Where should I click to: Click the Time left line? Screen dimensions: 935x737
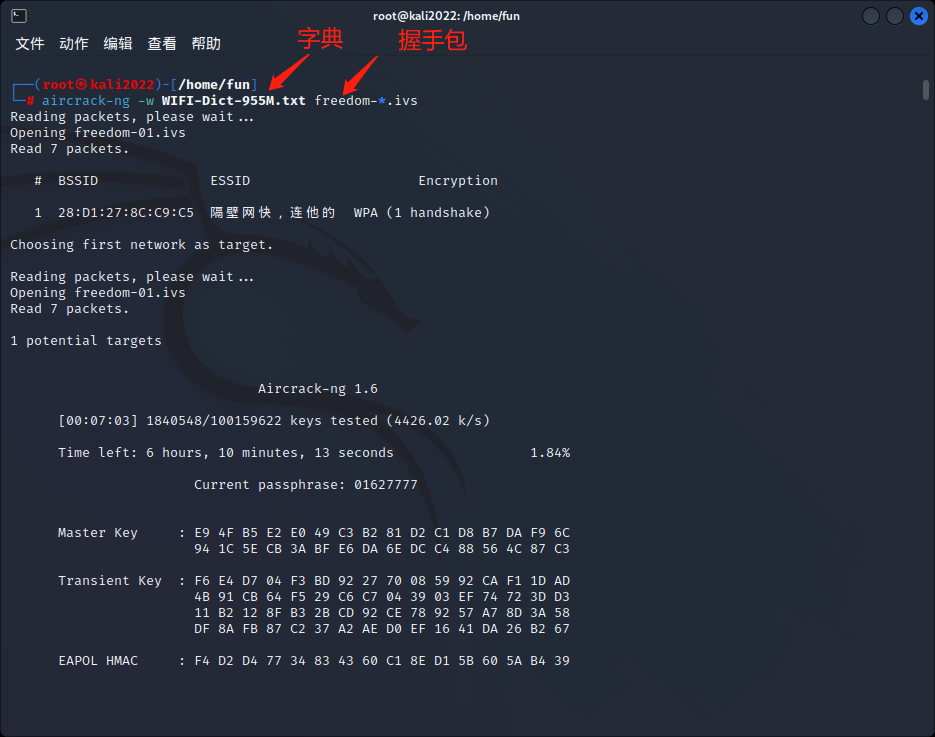(226, 453)
